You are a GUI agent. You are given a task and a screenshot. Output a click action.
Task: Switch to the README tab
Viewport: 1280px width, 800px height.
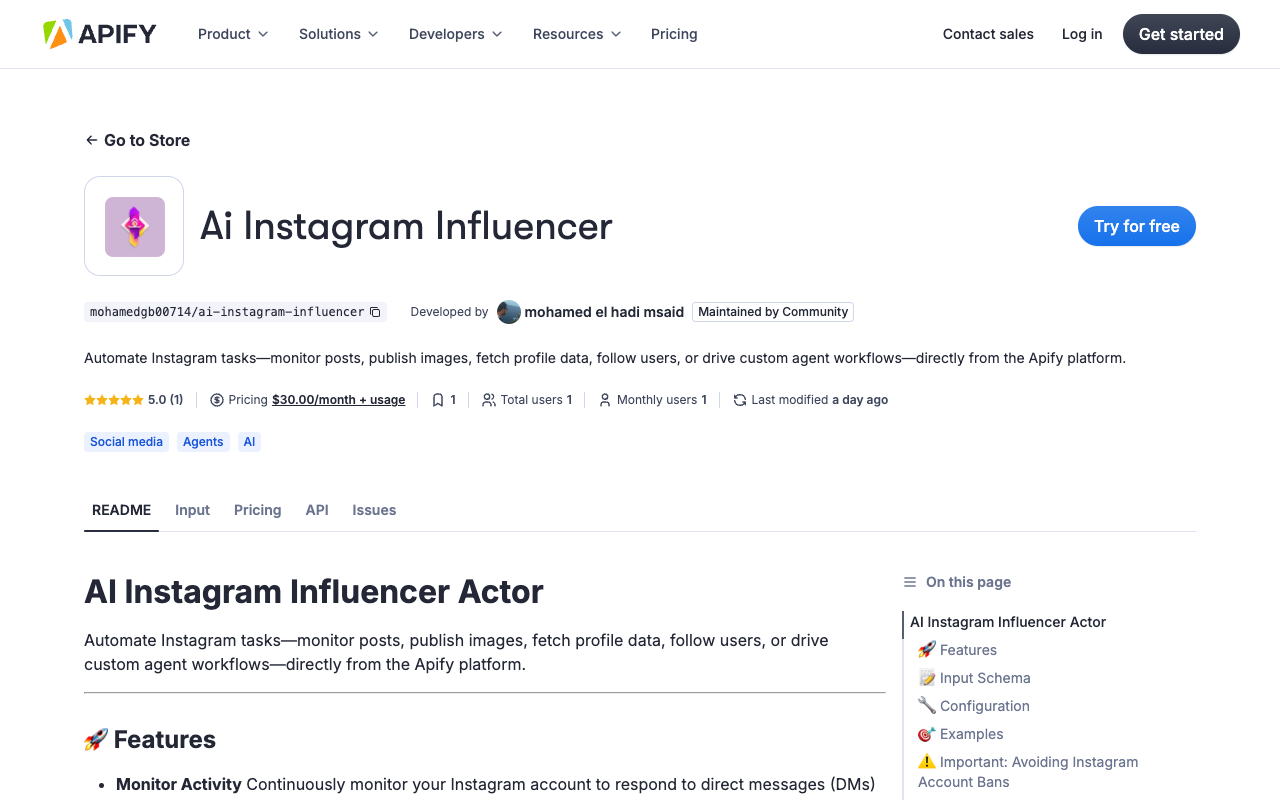tap(121, 510)
